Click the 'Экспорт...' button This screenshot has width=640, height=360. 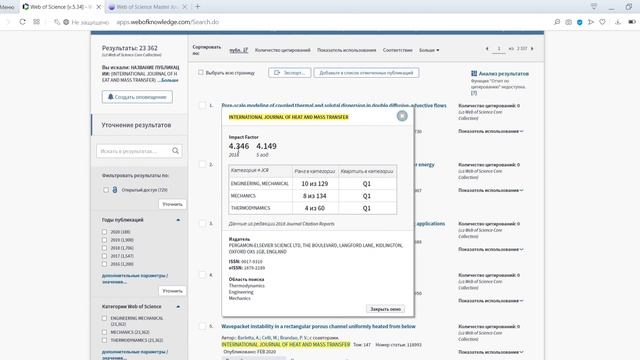[x=289, y=73]
